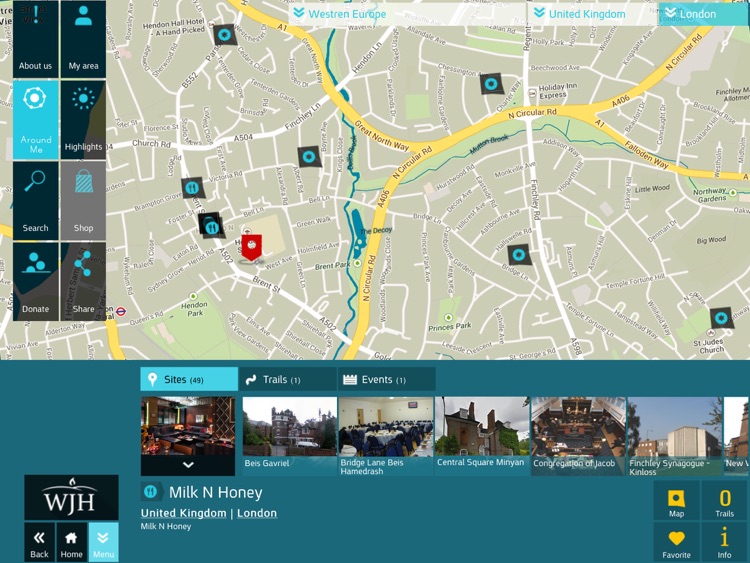
Task: Open the United Kingdom link
Action: point(184,513)
